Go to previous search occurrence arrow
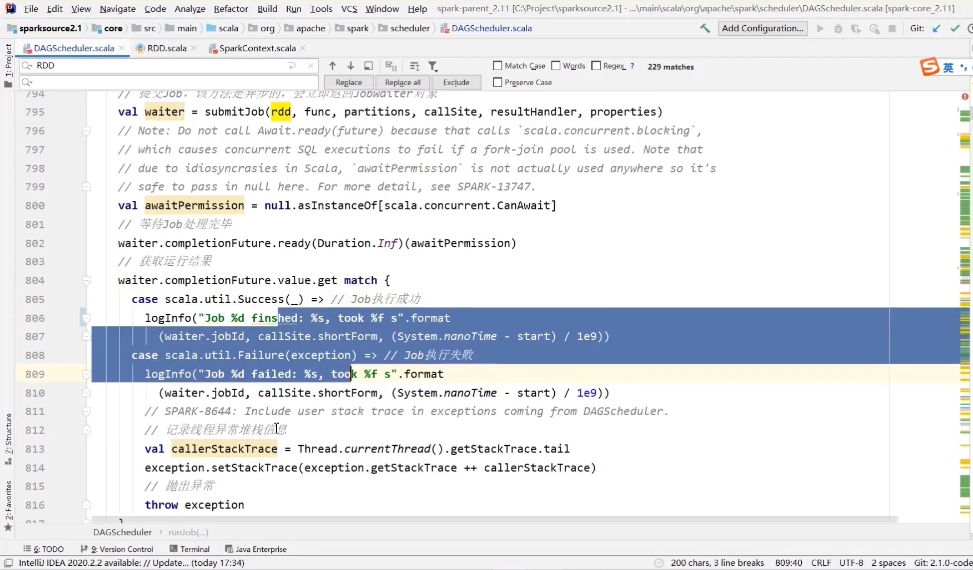Viewport: 973px width, 570px height. point(333,66)
